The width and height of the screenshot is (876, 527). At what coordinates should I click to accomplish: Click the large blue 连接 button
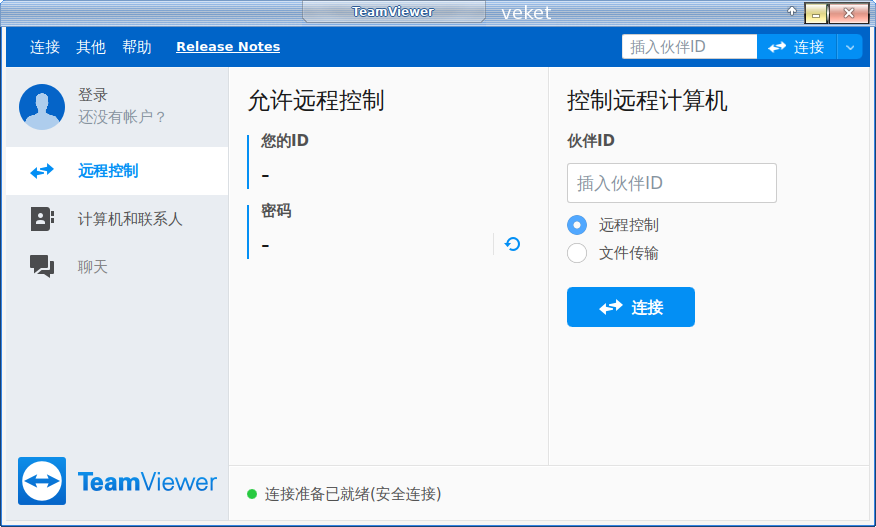[631, 307]
